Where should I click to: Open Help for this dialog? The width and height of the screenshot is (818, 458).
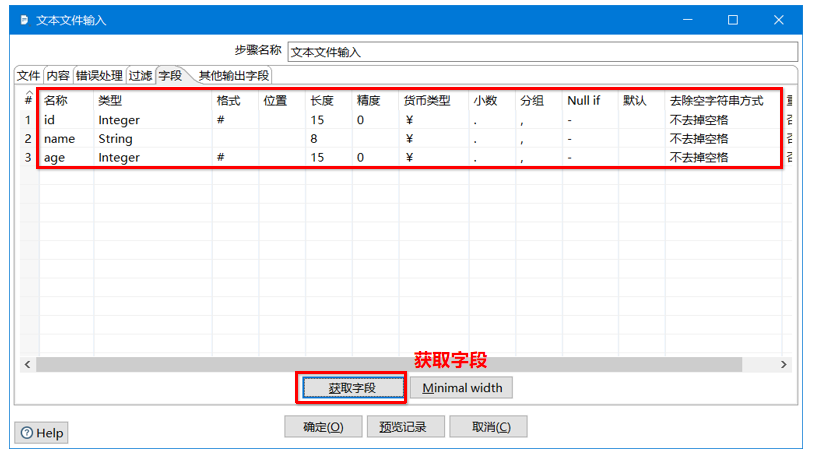click(x=41, y=433)
